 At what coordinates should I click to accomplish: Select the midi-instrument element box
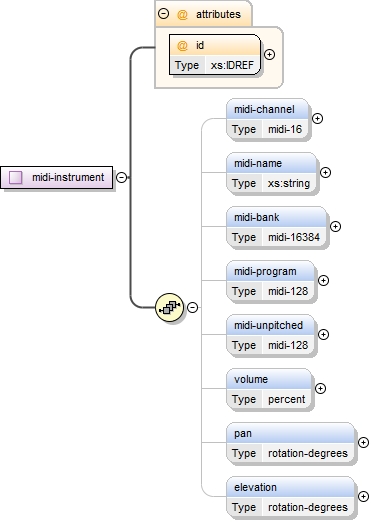(x=57, y=177)
